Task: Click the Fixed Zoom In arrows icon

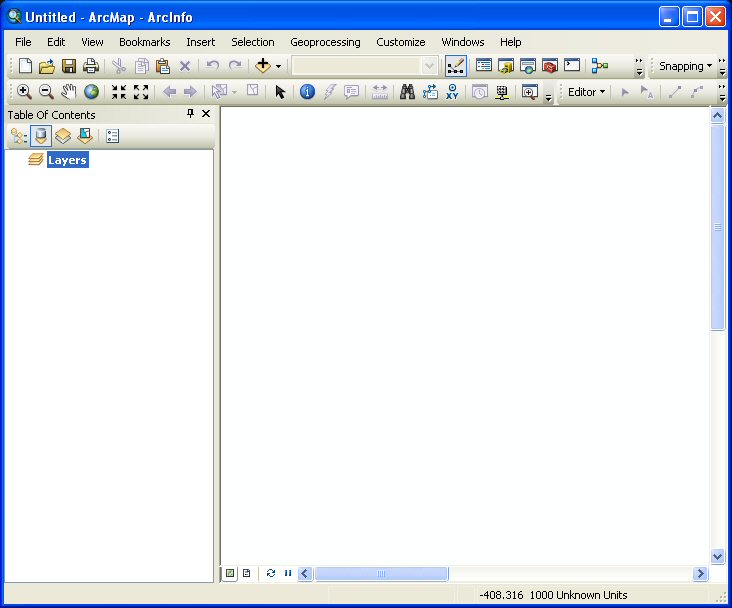Action: tap(119, 92)
